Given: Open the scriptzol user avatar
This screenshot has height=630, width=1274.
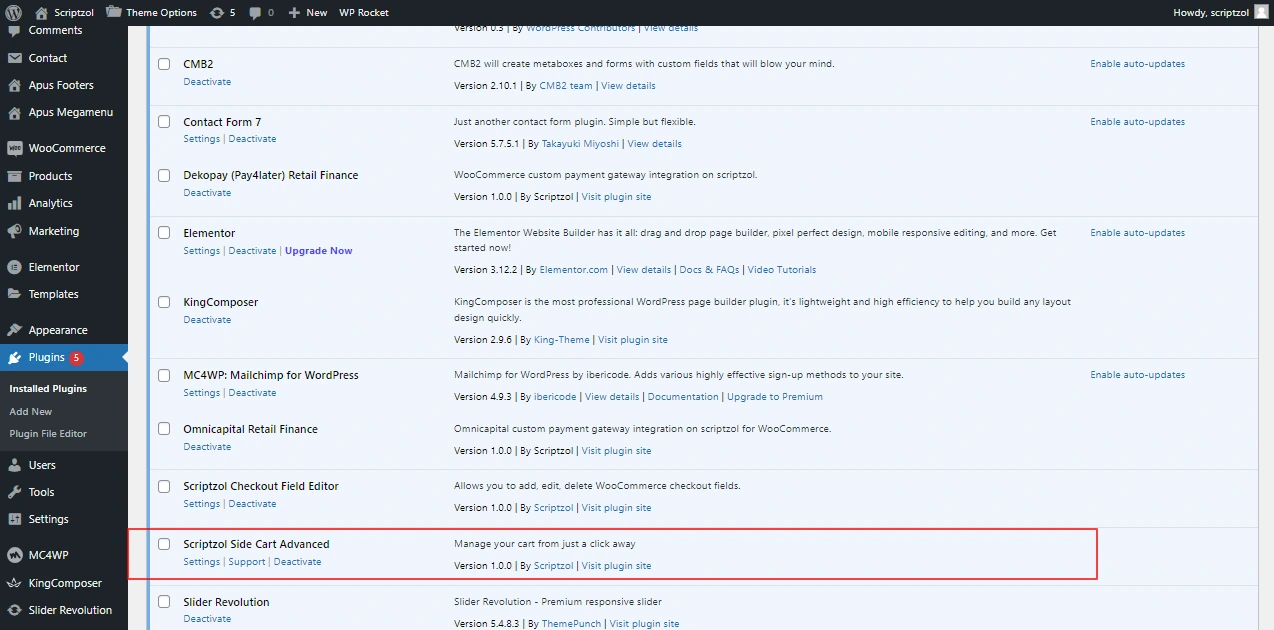Looking at the screenshot, I should pos(1260,12).
